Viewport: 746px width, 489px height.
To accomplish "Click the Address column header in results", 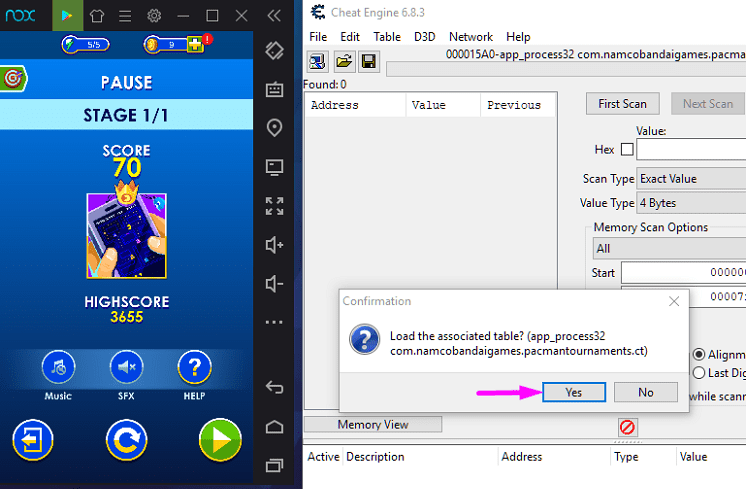I will click(356, 105).
